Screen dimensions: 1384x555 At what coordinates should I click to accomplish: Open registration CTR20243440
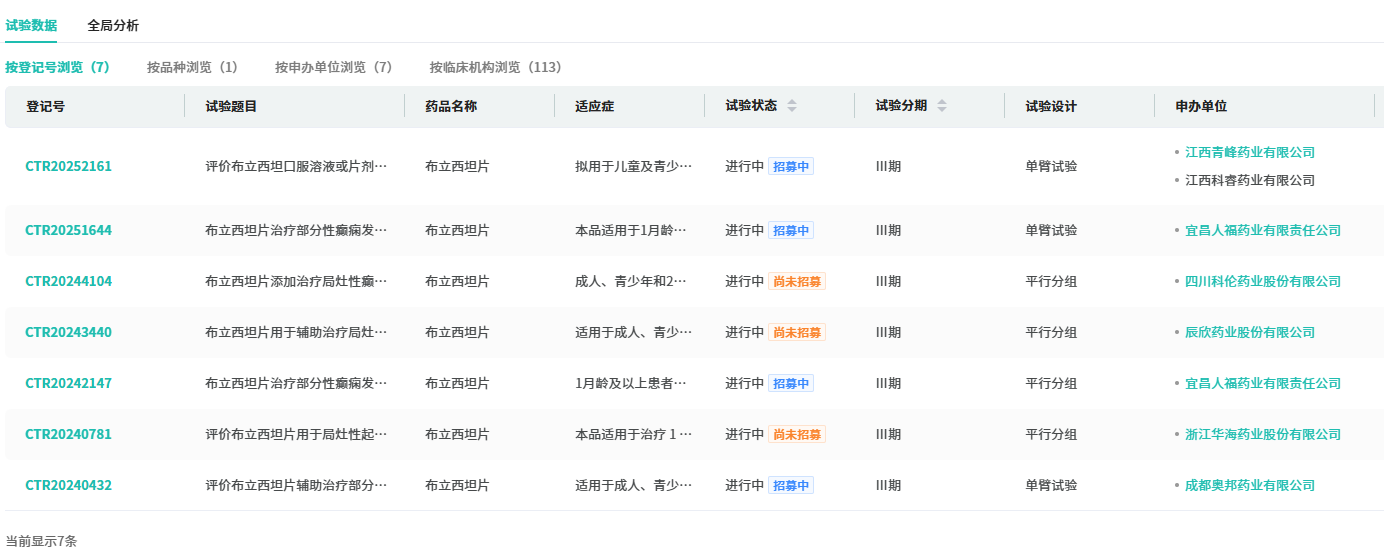click(x=68, y=332)
